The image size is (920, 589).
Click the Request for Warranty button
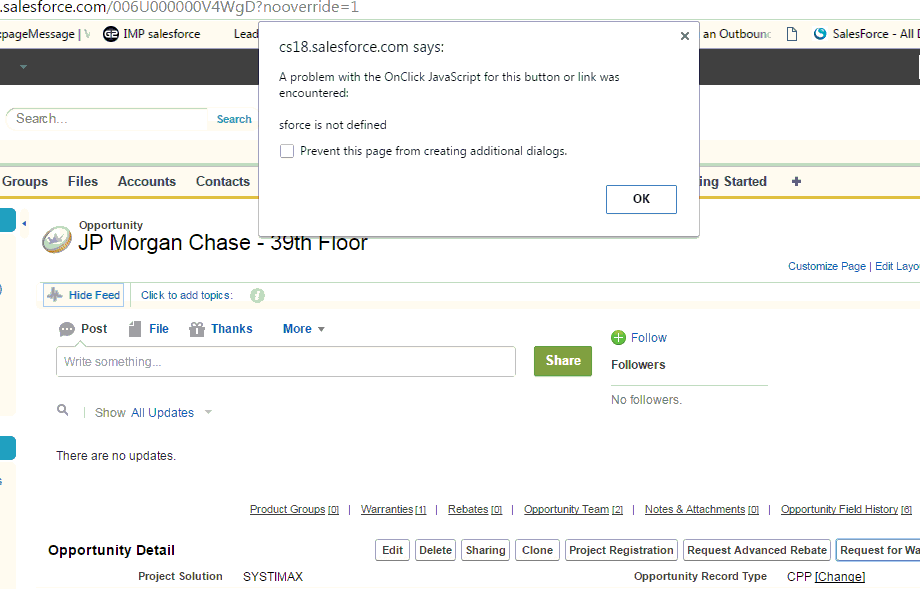(878, 550)
